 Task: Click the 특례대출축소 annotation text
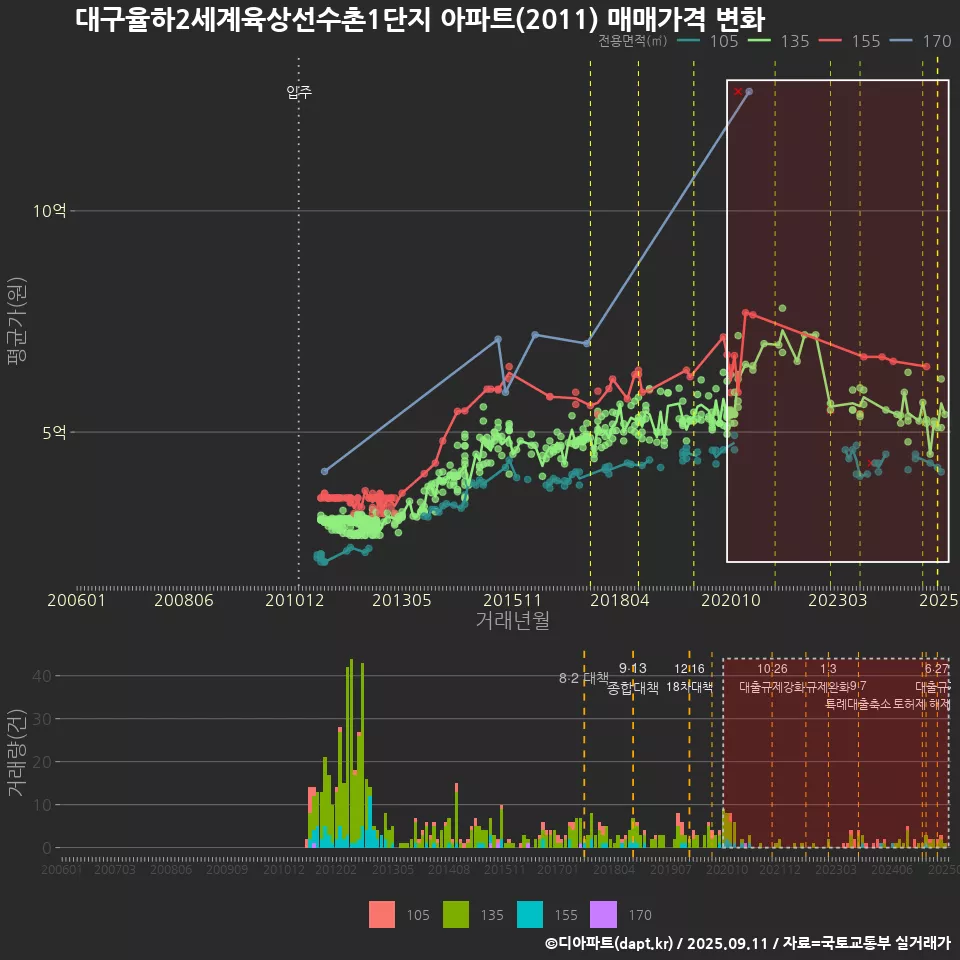(857, 704)
